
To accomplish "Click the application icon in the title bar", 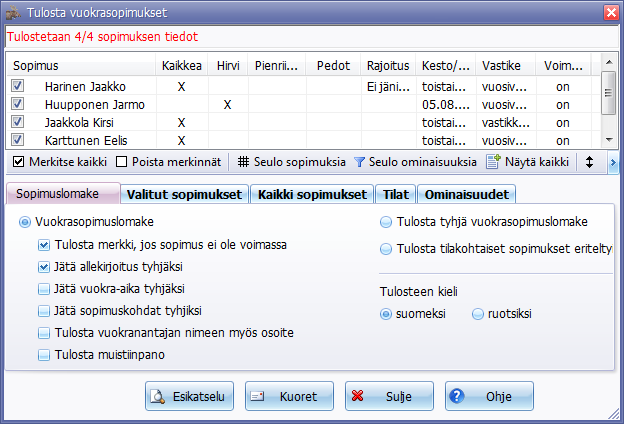I will click(13, 13).
